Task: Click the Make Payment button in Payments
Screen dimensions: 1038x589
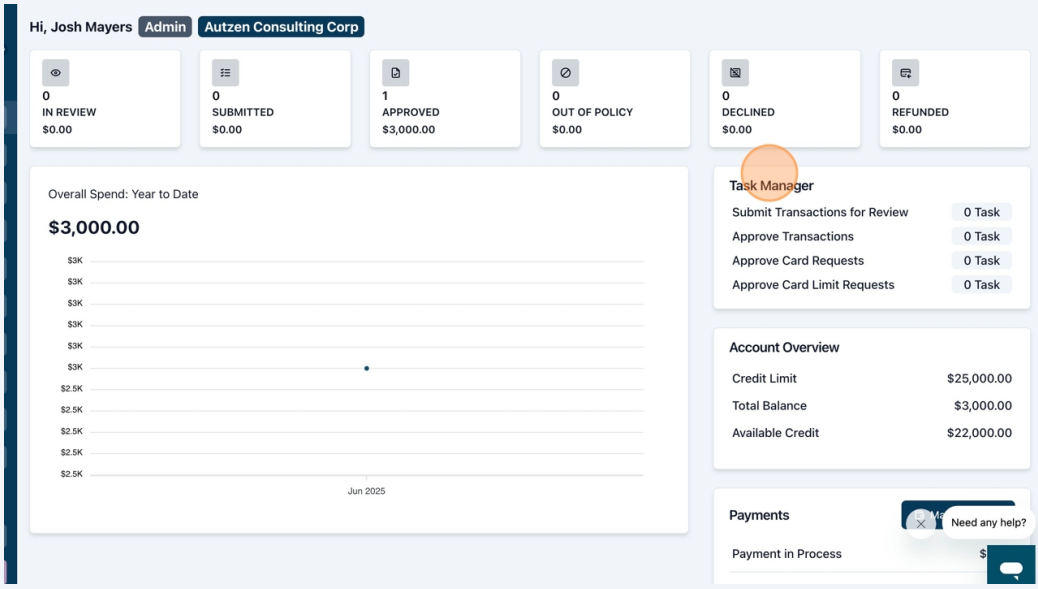Action: click(958, 514)
